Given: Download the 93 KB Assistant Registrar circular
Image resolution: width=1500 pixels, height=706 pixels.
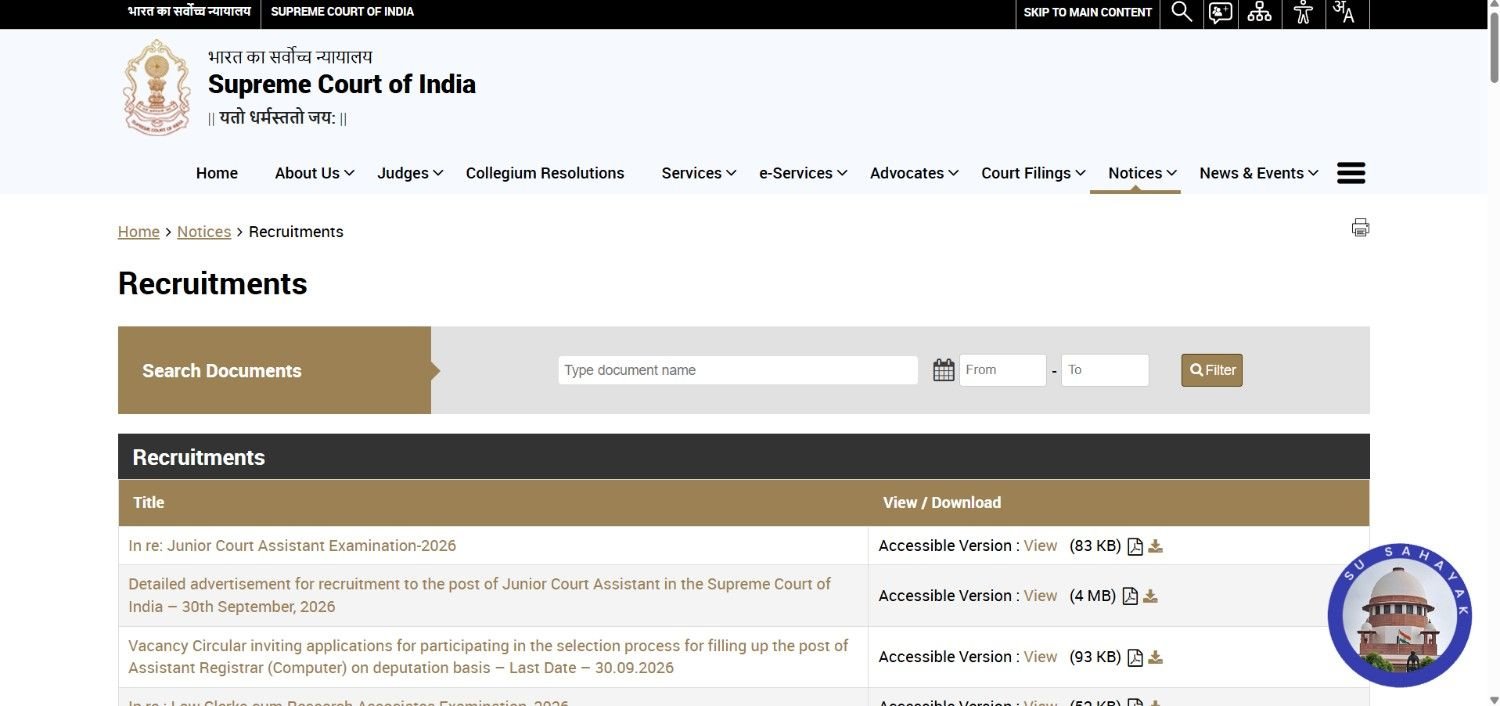Looking at the screenshot, I should [x=1156, y=657].
